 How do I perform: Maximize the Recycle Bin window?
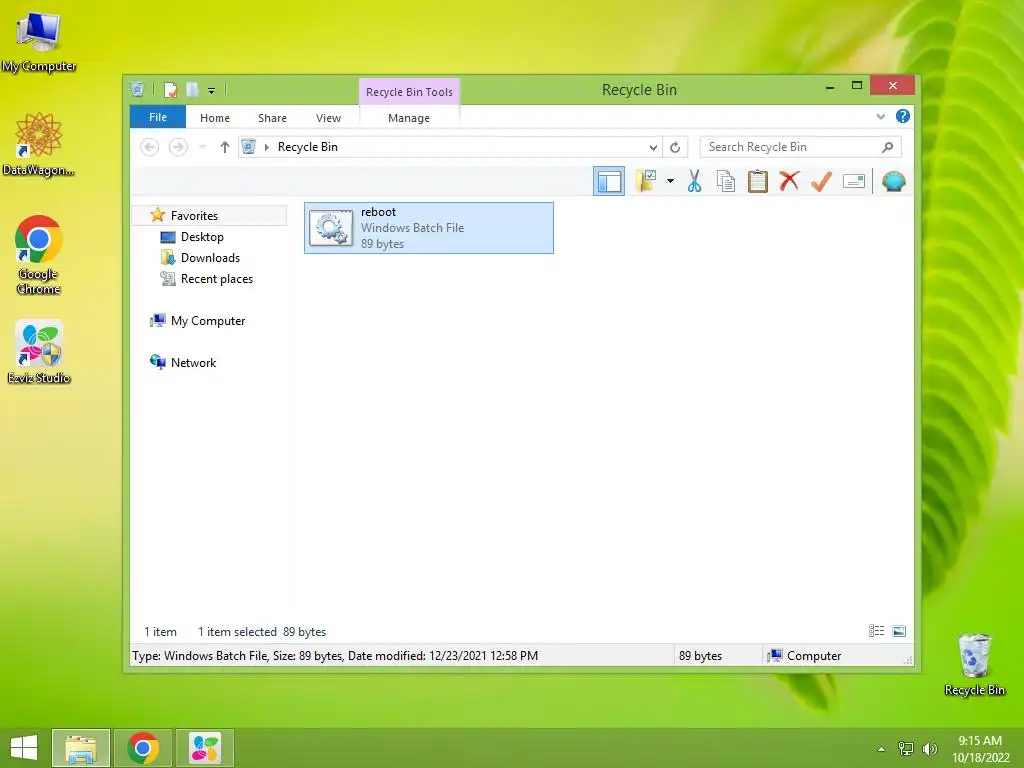(x=857, y=86)
